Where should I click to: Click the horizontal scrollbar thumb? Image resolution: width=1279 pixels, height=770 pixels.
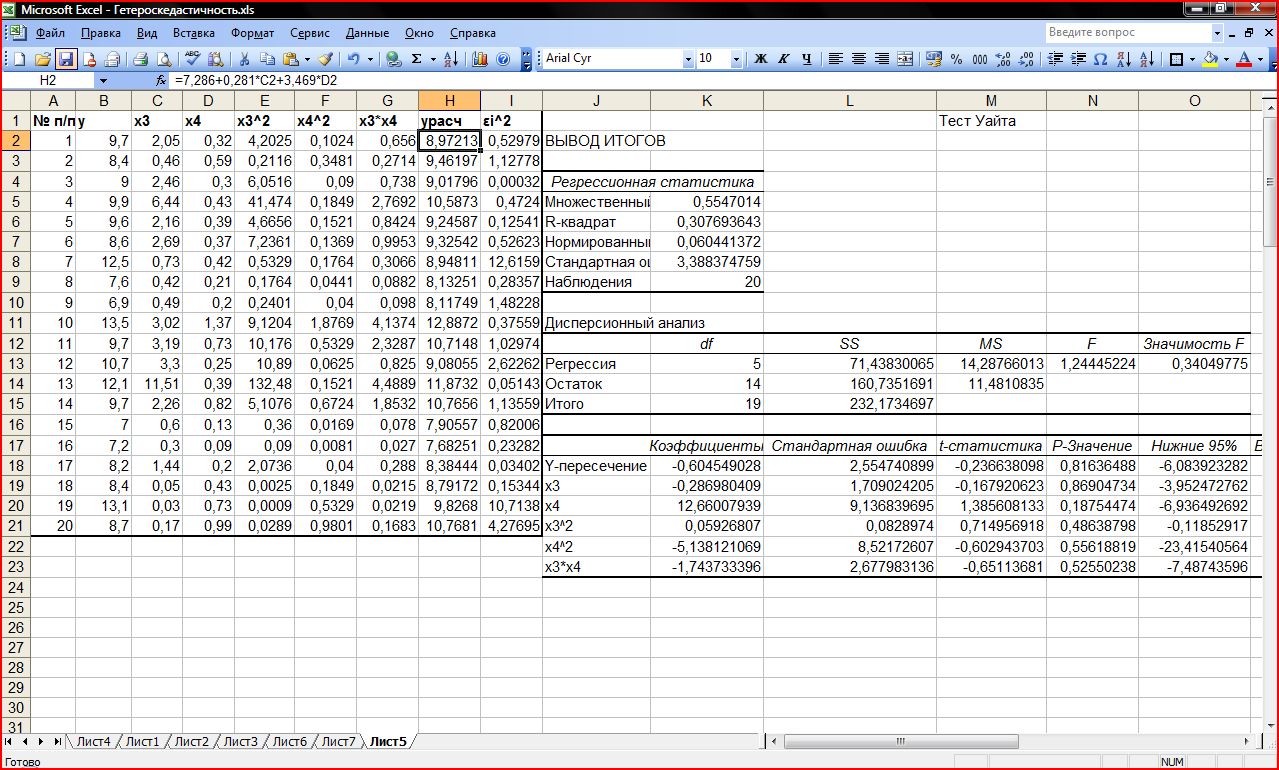tap(902, 742)
